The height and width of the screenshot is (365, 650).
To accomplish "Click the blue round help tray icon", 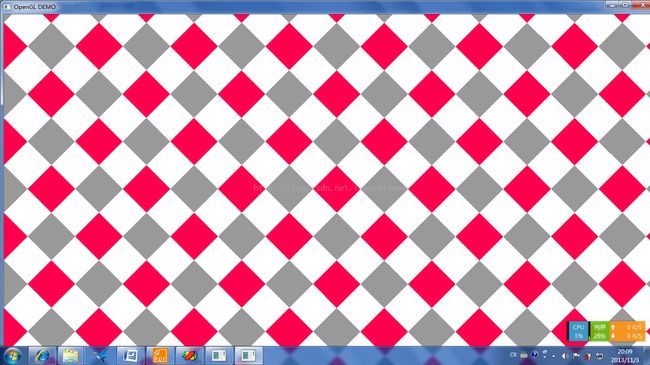I will [x=534, y=355].
